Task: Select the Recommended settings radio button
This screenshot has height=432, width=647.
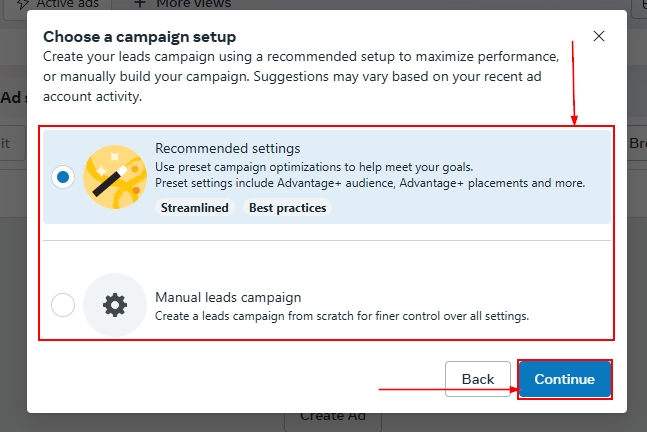Action: click(x=63, y=177)
